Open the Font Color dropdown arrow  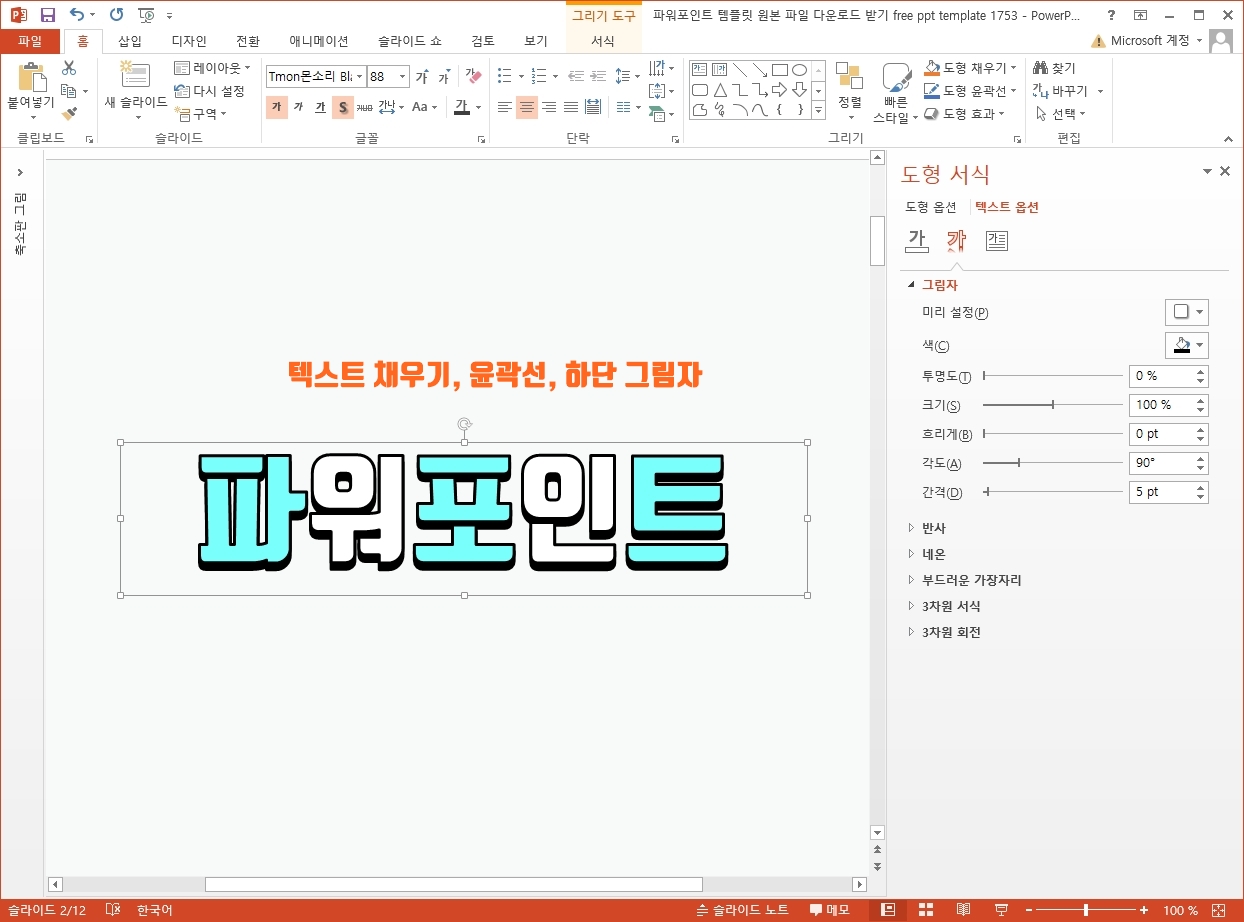478,107
